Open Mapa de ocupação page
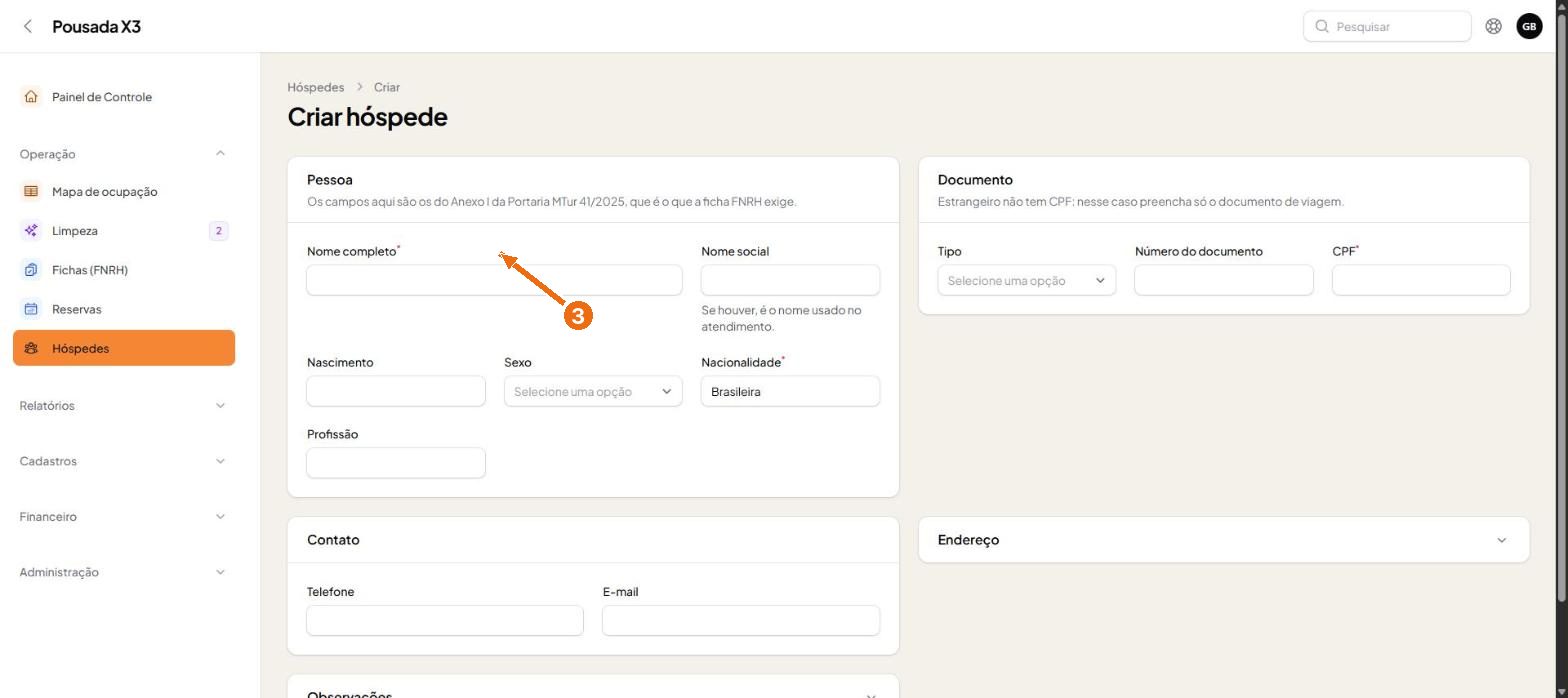Image resolution: width=1568 pixels, height=698 pixels. click(x=124, y=192)
